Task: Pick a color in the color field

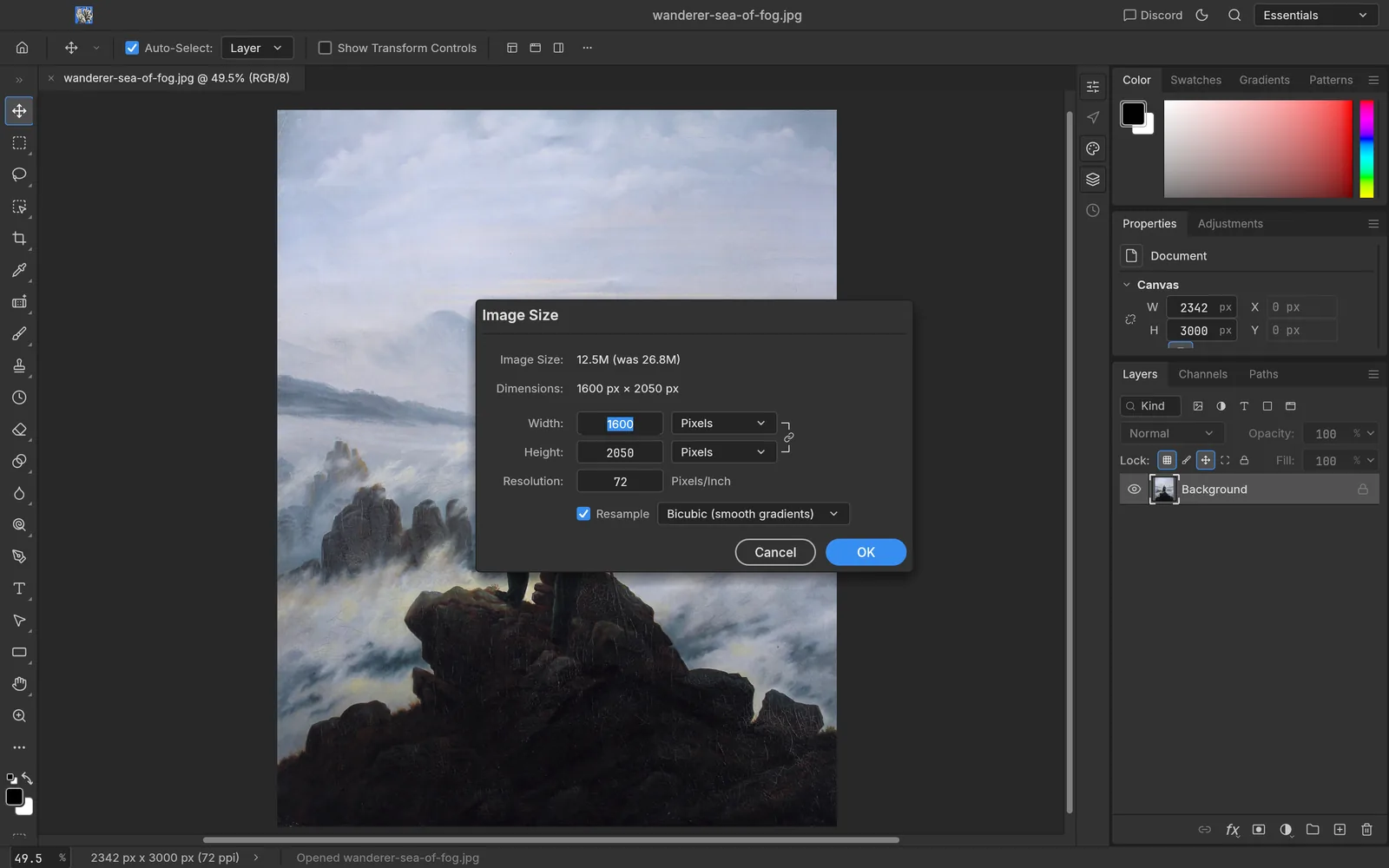Action: click(1258, 148)
